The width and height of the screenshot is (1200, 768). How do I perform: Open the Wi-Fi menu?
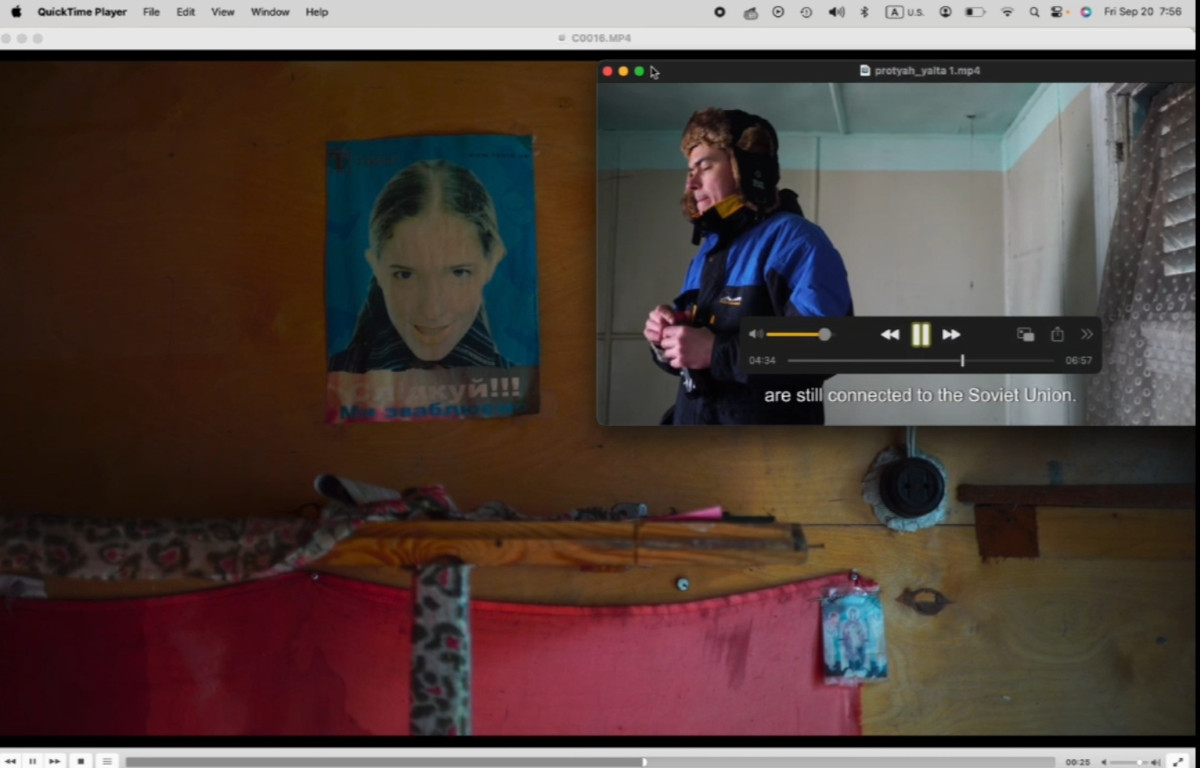1007,12
